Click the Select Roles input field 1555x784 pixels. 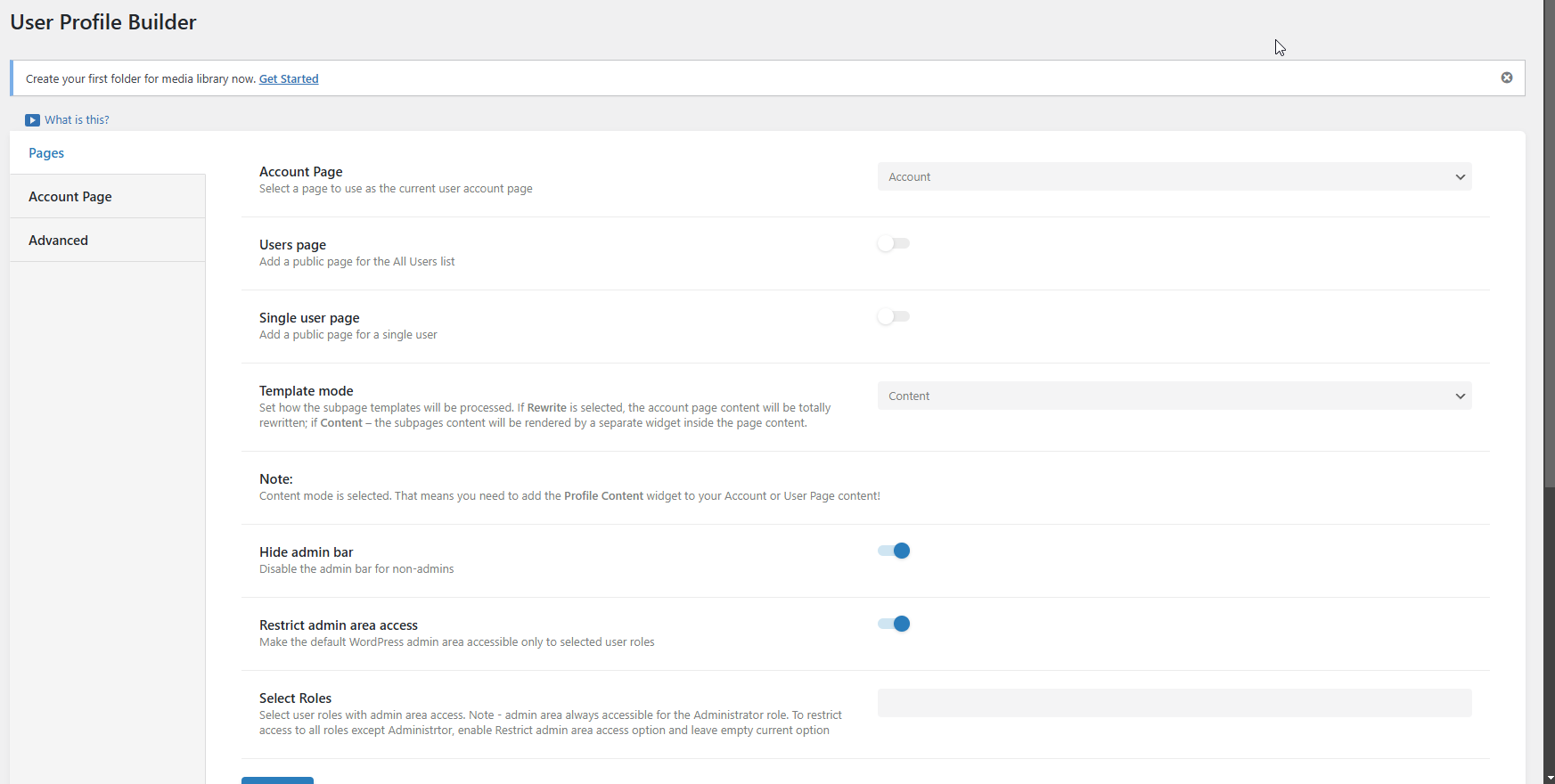pyautogui.click(x=1174, y=703)
